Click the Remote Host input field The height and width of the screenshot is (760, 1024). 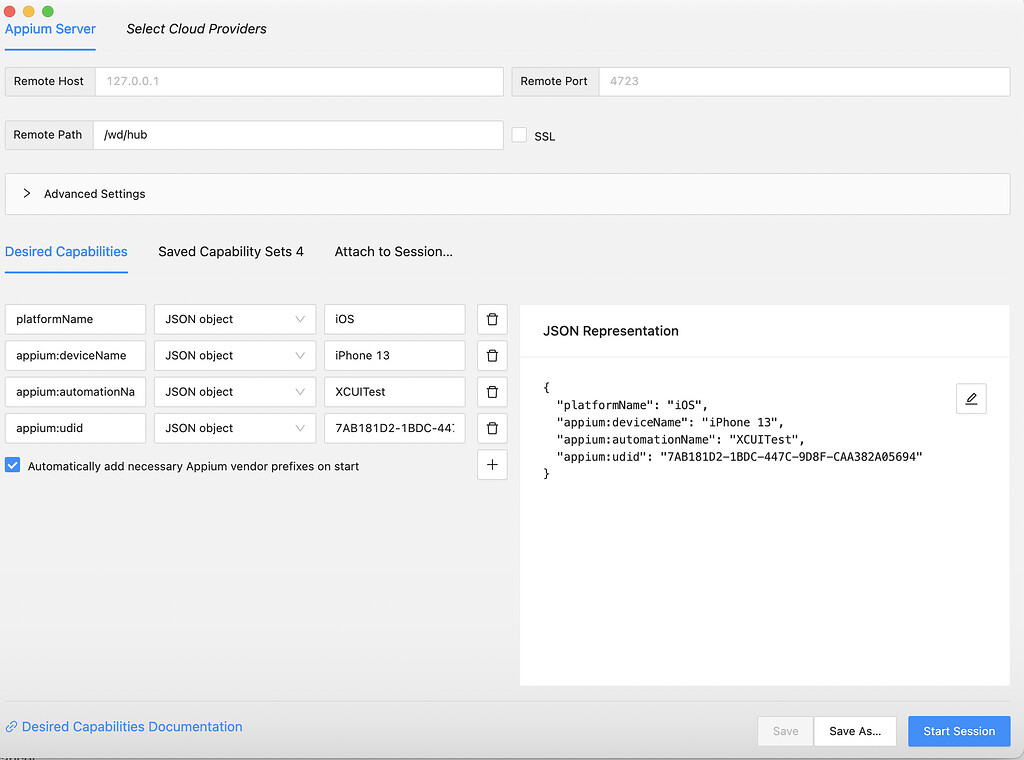(x=299, y=81)
